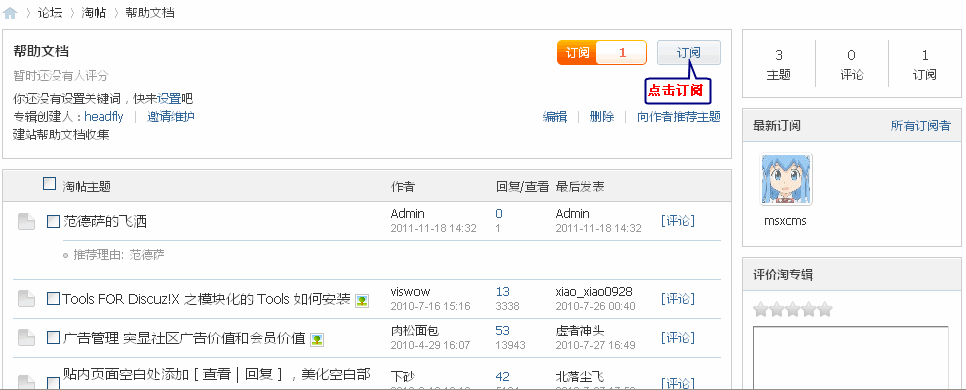Open thread 范德萨的飞洒

click(105, 222)
